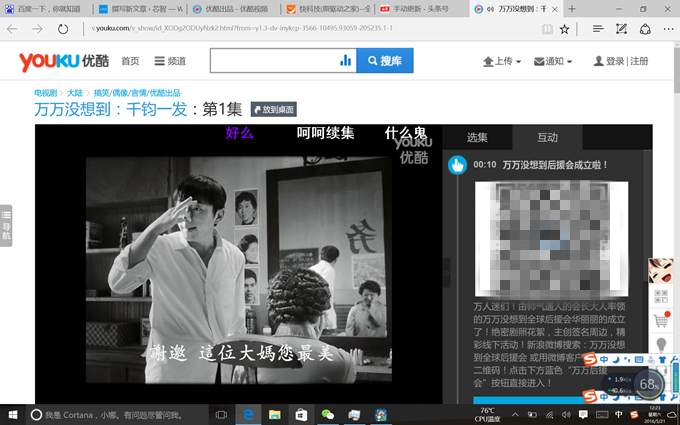Open WeChat from the taskbar
The image size is (680, 425).
pos(328,415)
